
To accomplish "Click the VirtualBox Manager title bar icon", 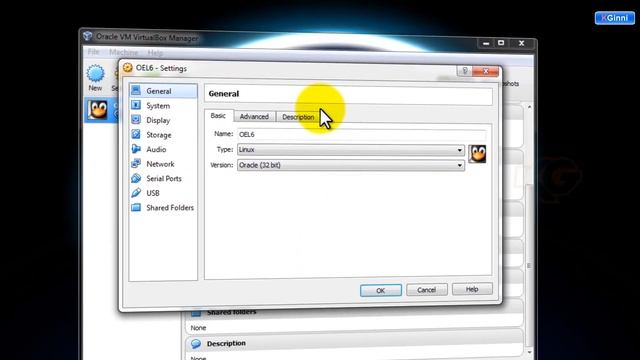I will (88, 36).
